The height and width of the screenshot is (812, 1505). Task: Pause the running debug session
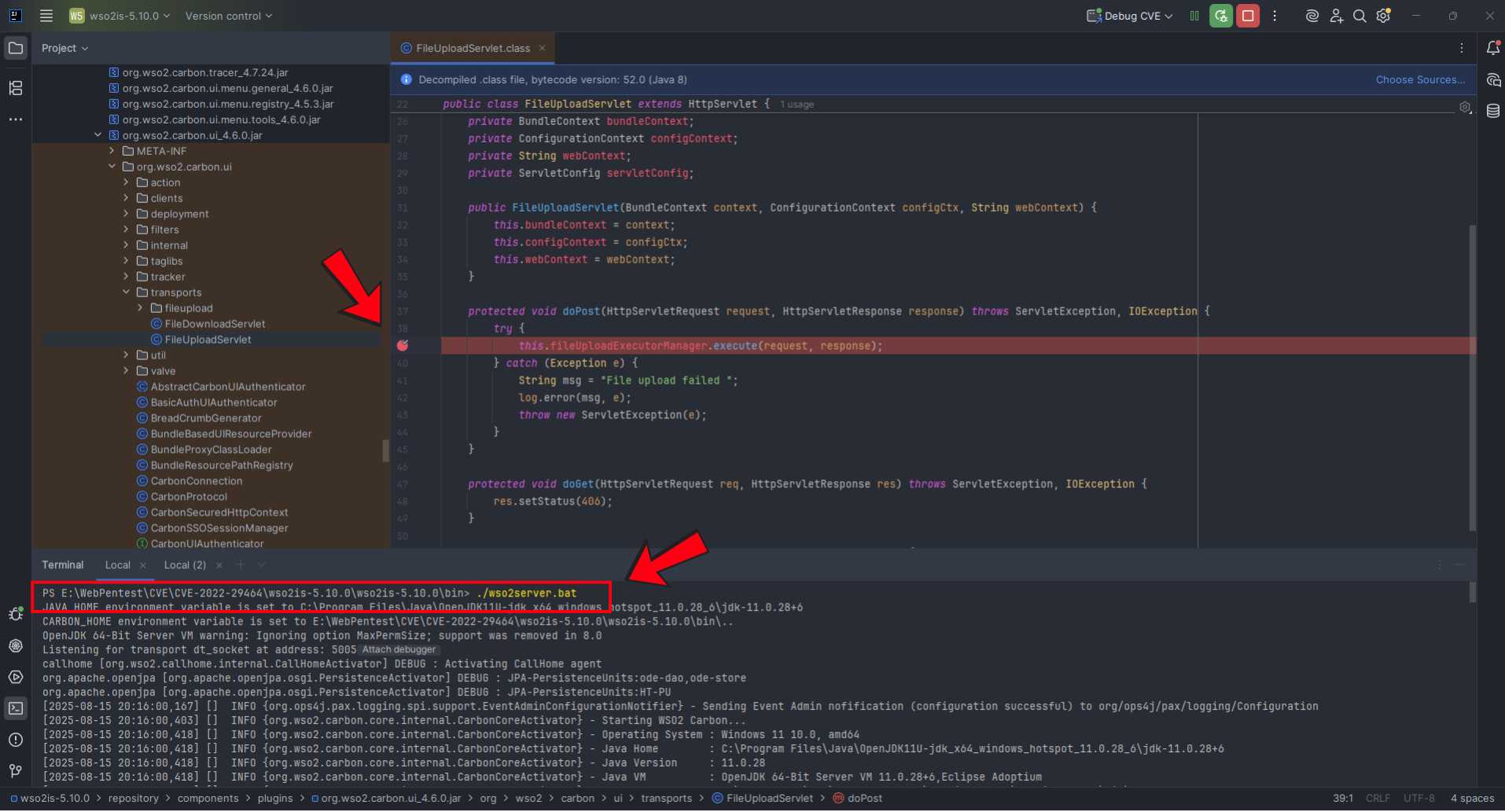1194,15
